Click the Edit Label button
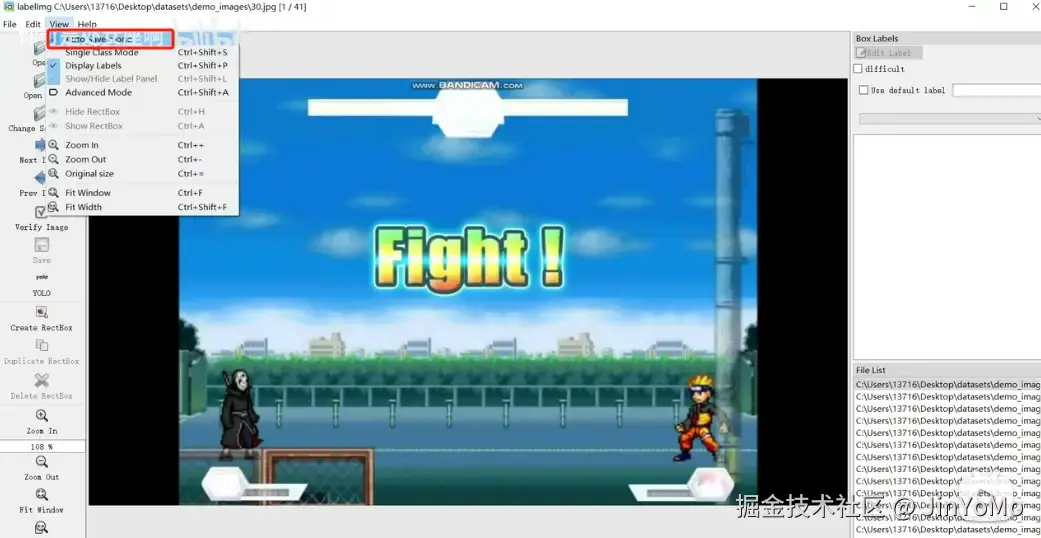This screenshot has height=538, width=1041. pyautogui.click(x=888, y=52)
